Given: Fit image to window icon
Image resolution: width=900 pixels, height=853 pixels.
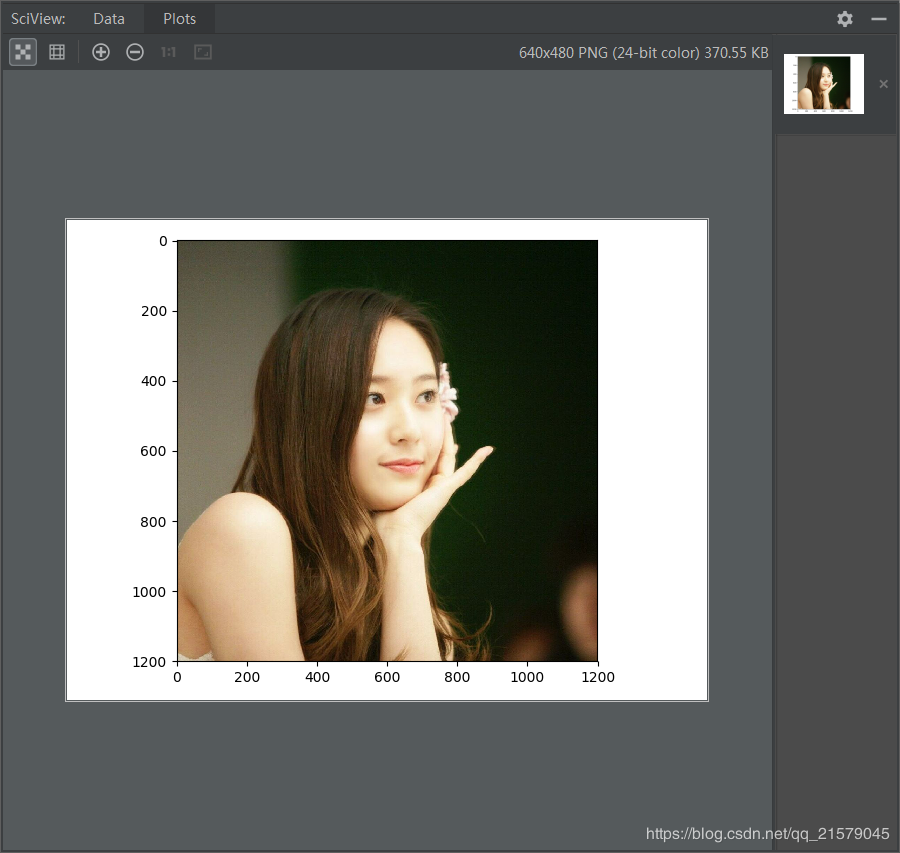Looking at the screenshot, I should (203, 52).
